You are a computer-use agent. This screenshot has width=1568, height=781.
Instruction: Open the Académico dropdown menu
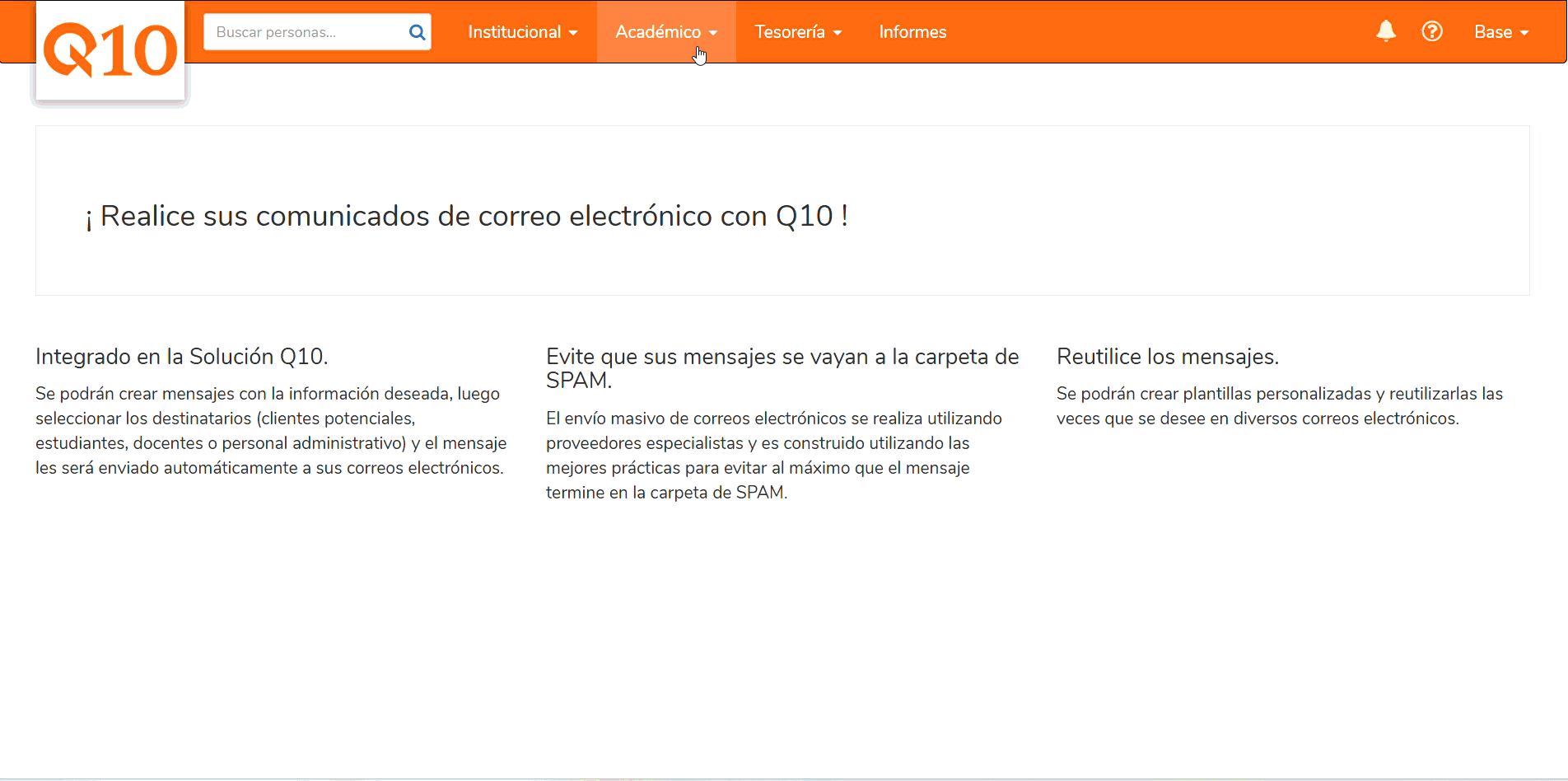pyautogui.click(x=666, y=32)
